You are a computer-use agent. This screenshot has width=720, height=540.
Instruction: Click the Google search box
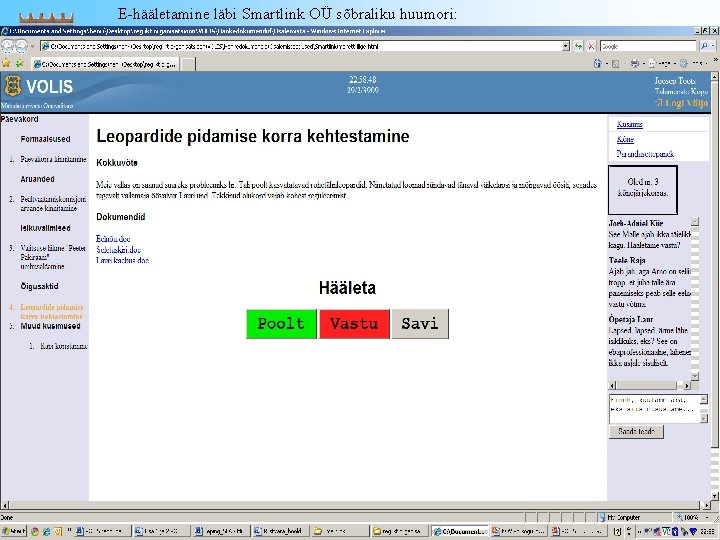click(648, 46)
